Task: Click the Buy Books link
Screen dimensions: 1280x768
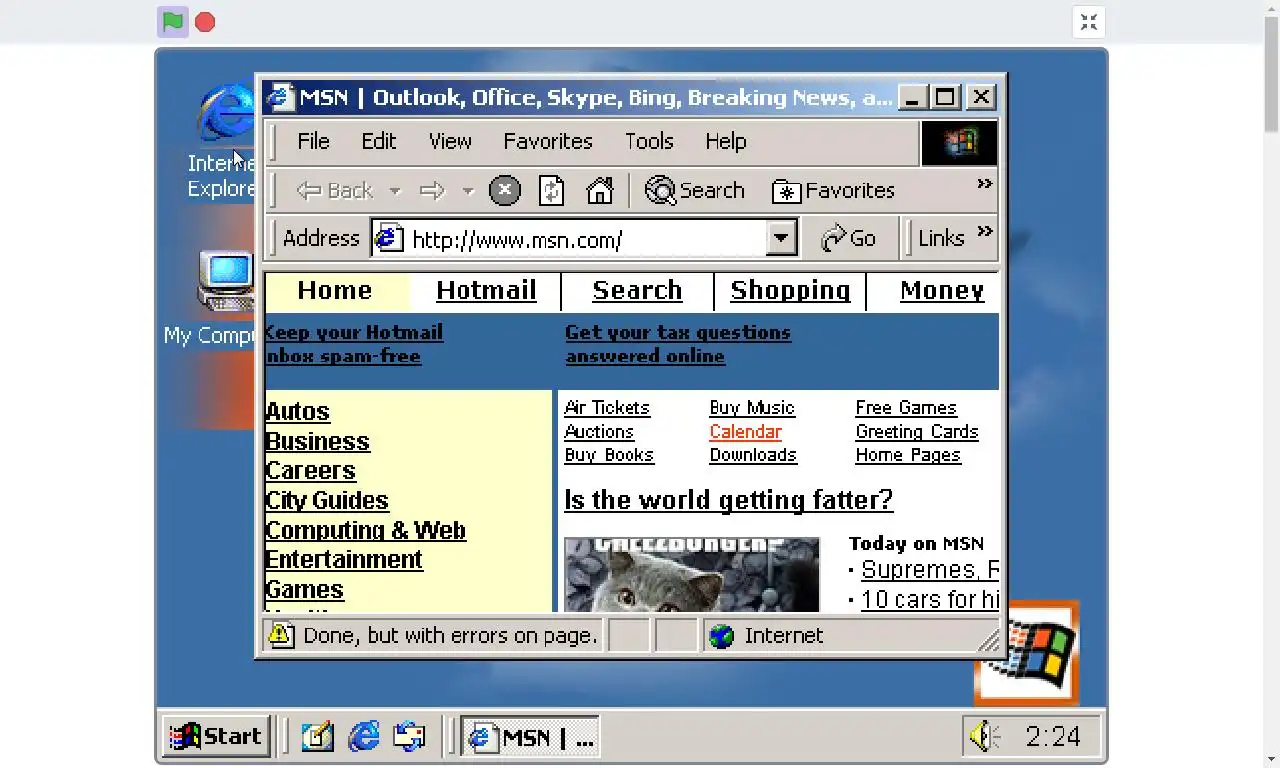Action: click(609, 455)
